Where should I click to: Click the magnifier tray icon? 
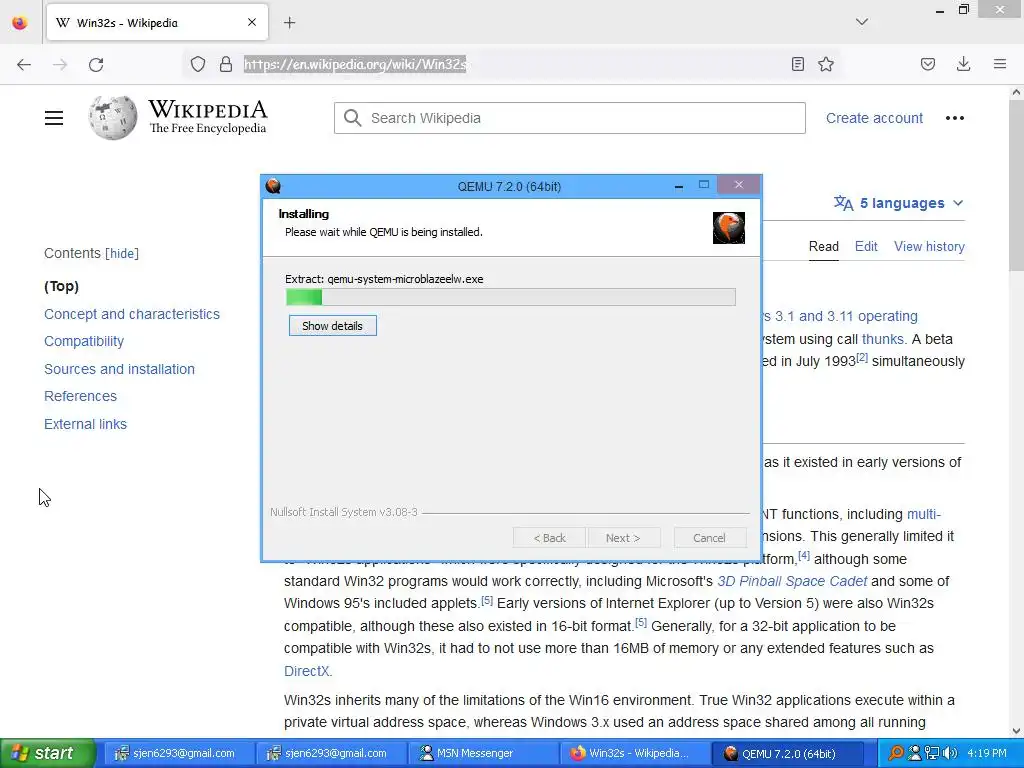click(x=896, y=753)
